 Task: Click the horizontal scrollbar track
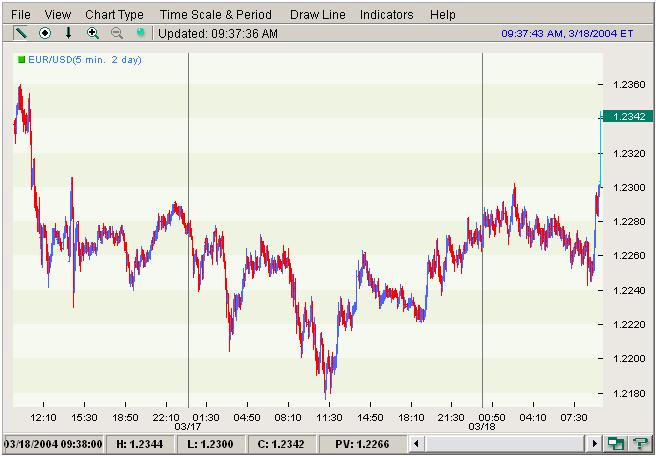tap(505, 444)
